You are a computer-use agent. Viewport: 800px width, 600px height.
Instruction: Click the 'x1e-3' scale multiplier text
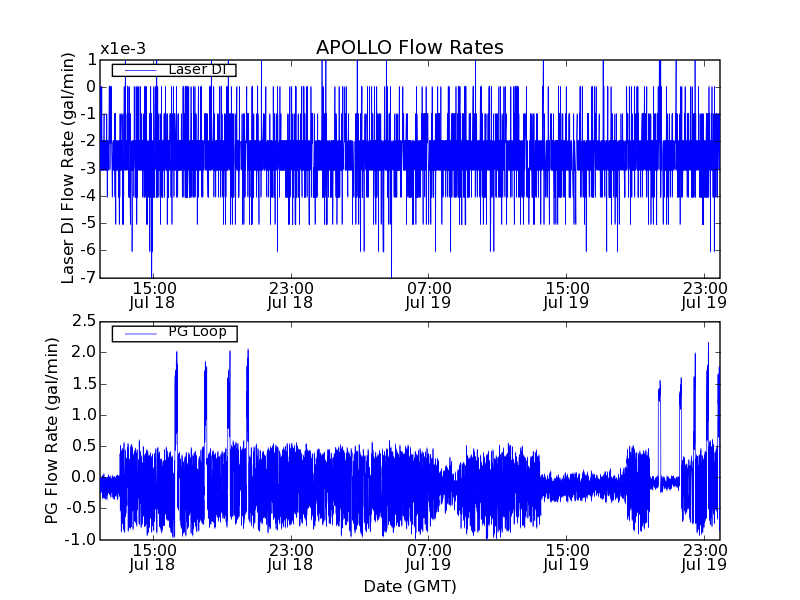point(122,49)
